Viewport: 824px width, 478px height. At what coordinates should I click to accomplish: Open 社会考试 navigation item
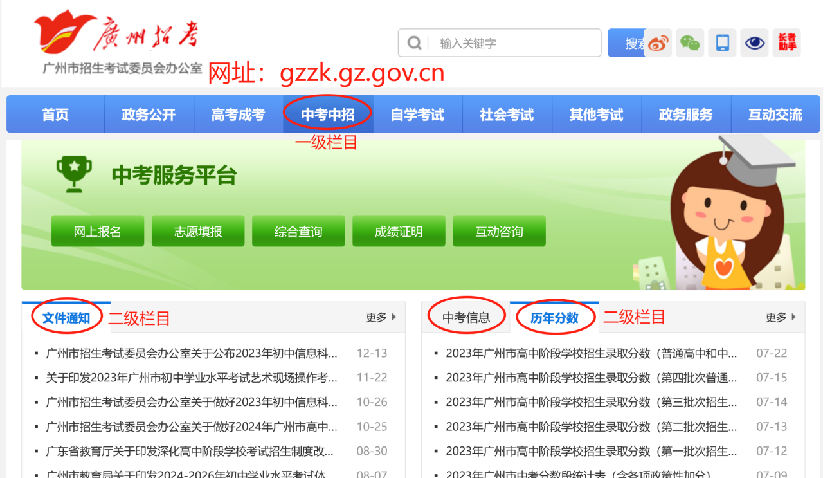(x=507, y=115)
